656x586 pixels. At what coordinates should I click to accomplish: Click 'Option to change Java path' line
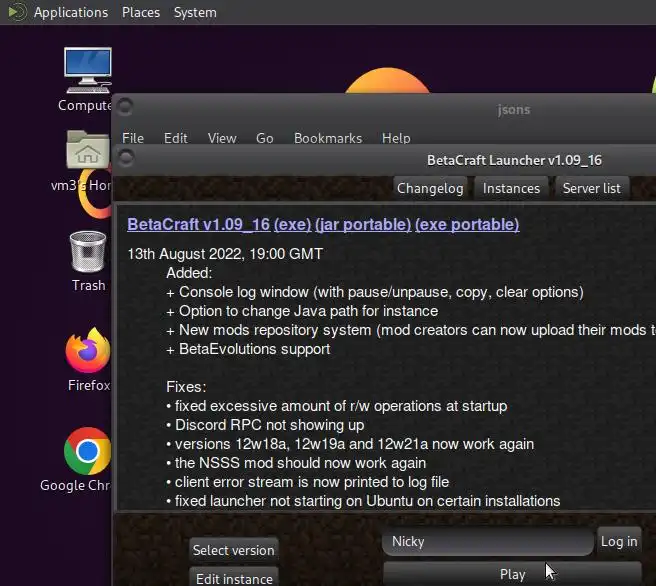[x=302, y=311]
